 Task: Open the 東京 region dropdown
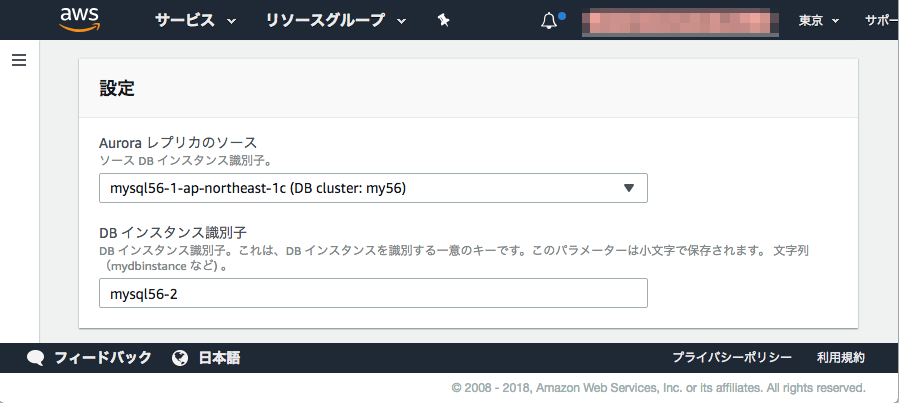coord(819,21)
